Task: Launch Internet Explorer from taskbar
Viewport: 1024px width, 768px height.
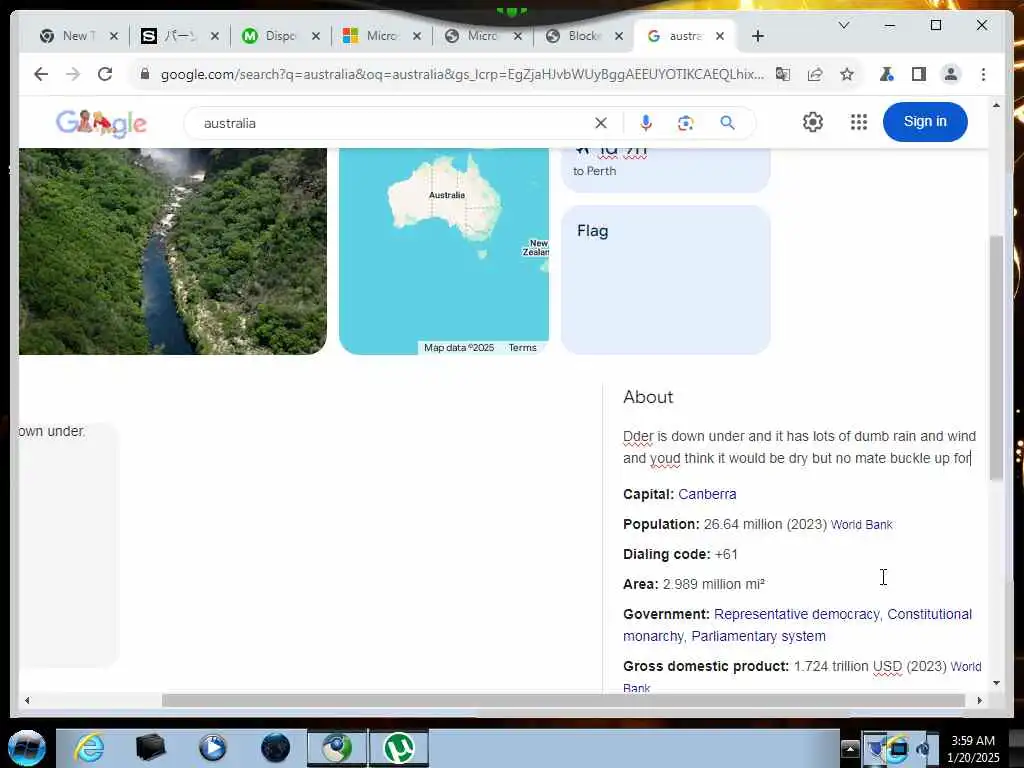Action: tap(88, 748)
